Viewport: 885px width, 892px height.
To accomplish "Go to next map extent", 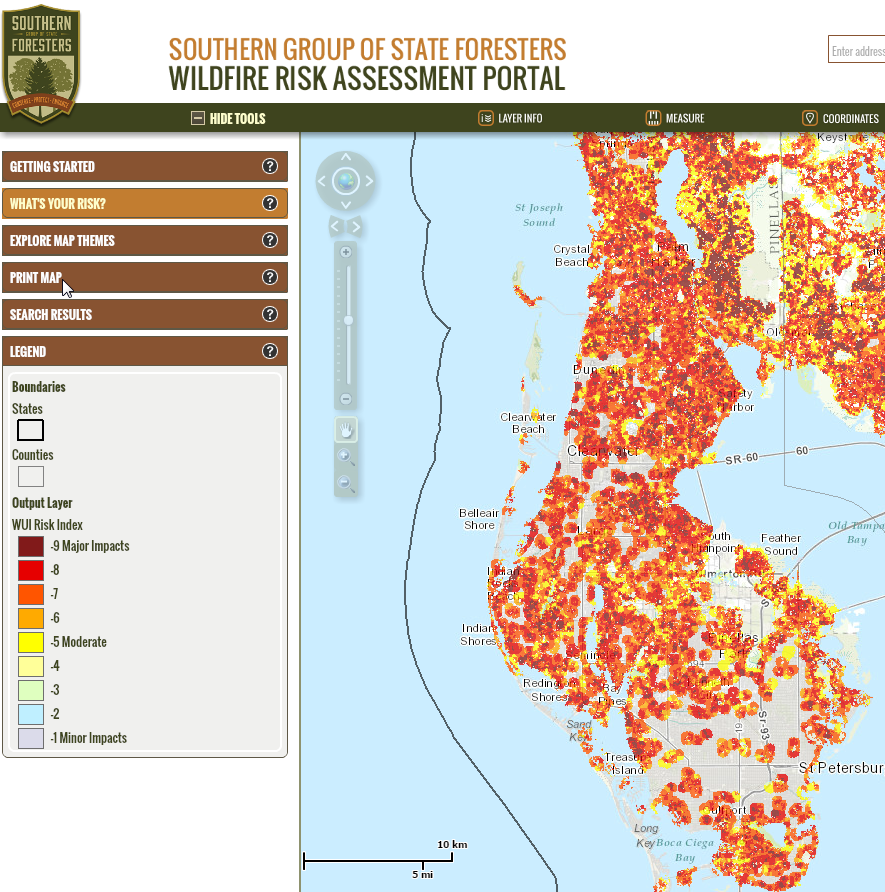I will [x=356, y=226].
